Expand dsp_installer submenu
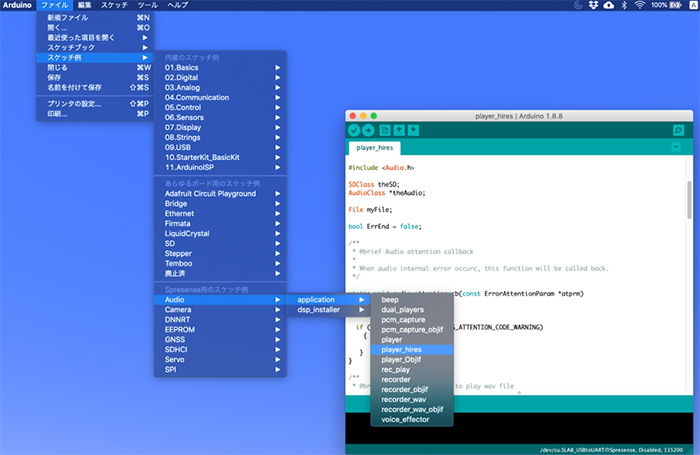700x455 pixels. tap(328, 309)
